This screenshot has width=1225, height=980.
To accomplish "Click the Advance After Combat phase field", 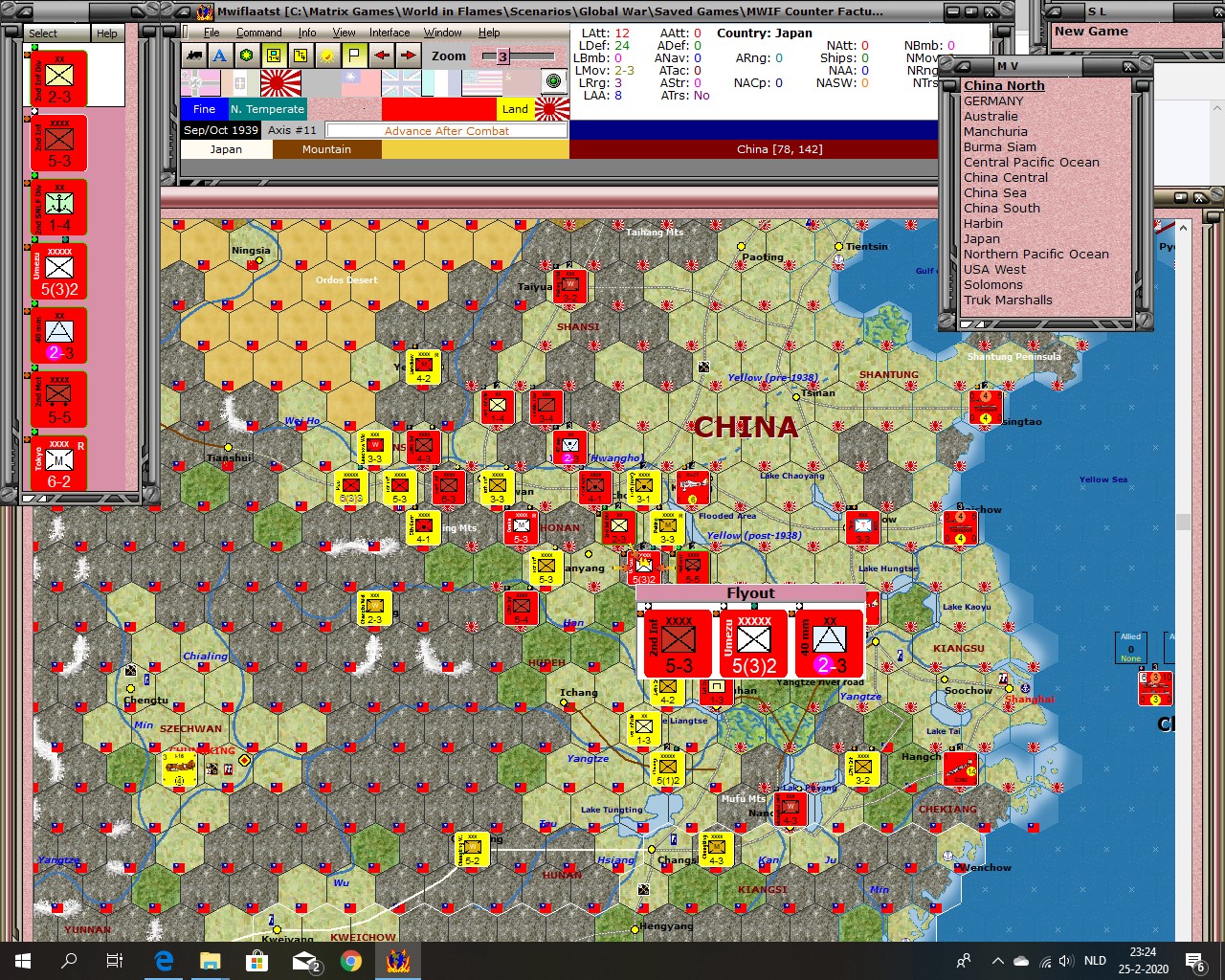I will pos(447,131).
